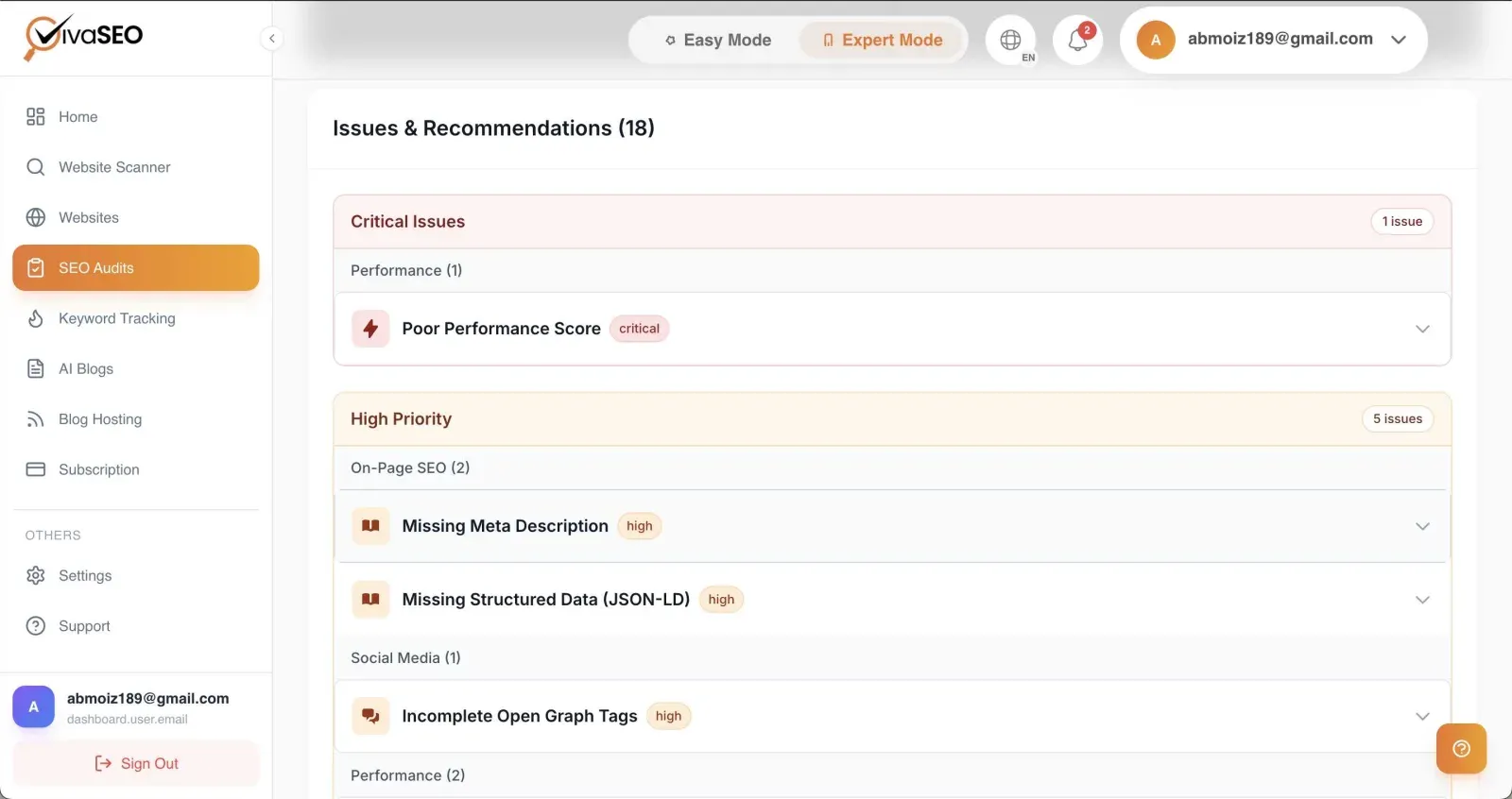Open Settings under Others
The image size is (1512, 799).
pyautogui.click(x=135, y=575)
